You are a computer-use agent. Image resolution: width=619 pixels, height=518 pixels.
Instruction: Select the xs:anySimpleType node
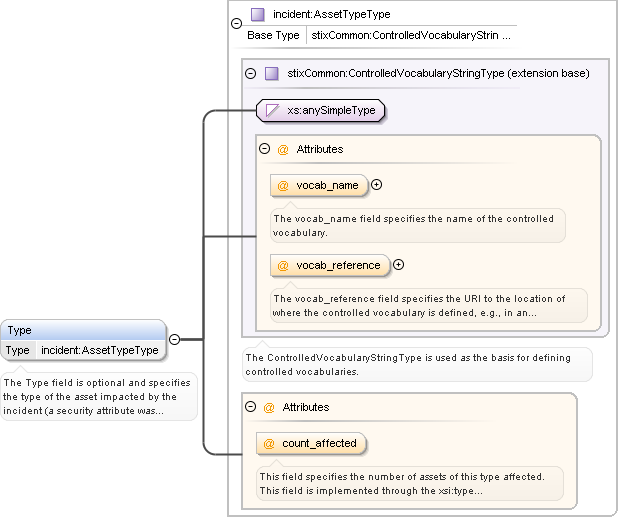coord(330,110)
